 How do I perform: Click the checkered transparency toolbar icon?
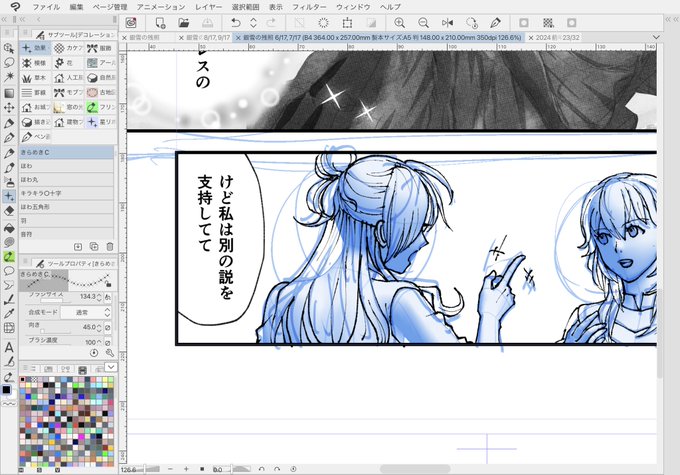548,23
